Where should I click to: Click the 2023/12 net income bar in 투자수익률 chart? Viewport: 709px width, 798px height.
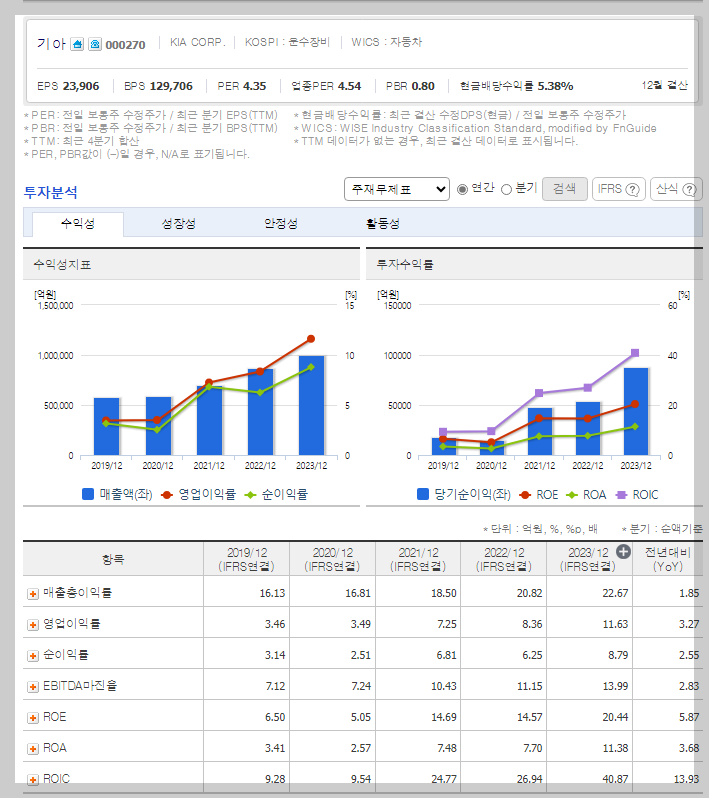pyautogui.click(x=636, y=411)
